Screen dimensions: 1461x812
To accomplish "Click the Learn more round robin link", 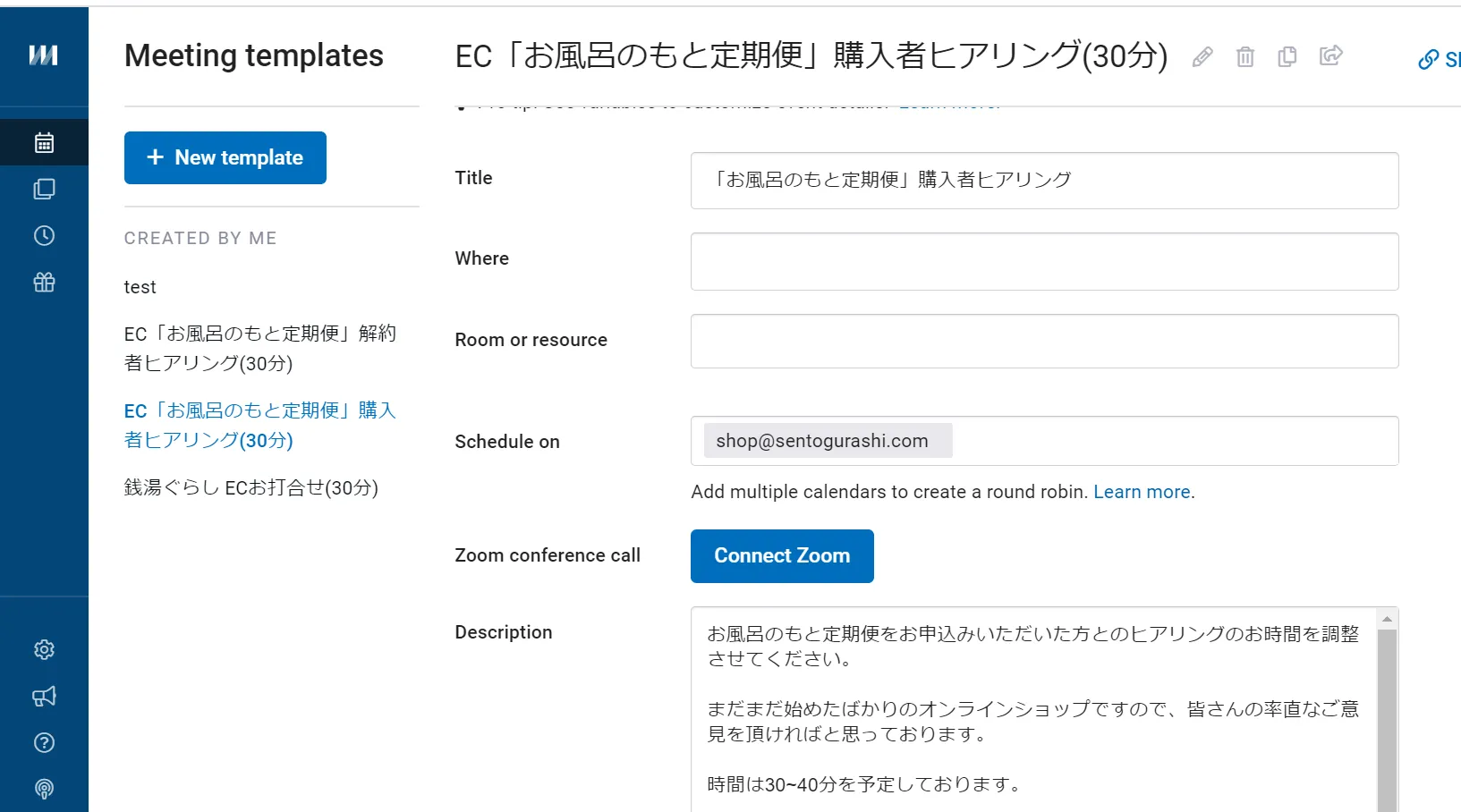I will tap(1142, 492).
